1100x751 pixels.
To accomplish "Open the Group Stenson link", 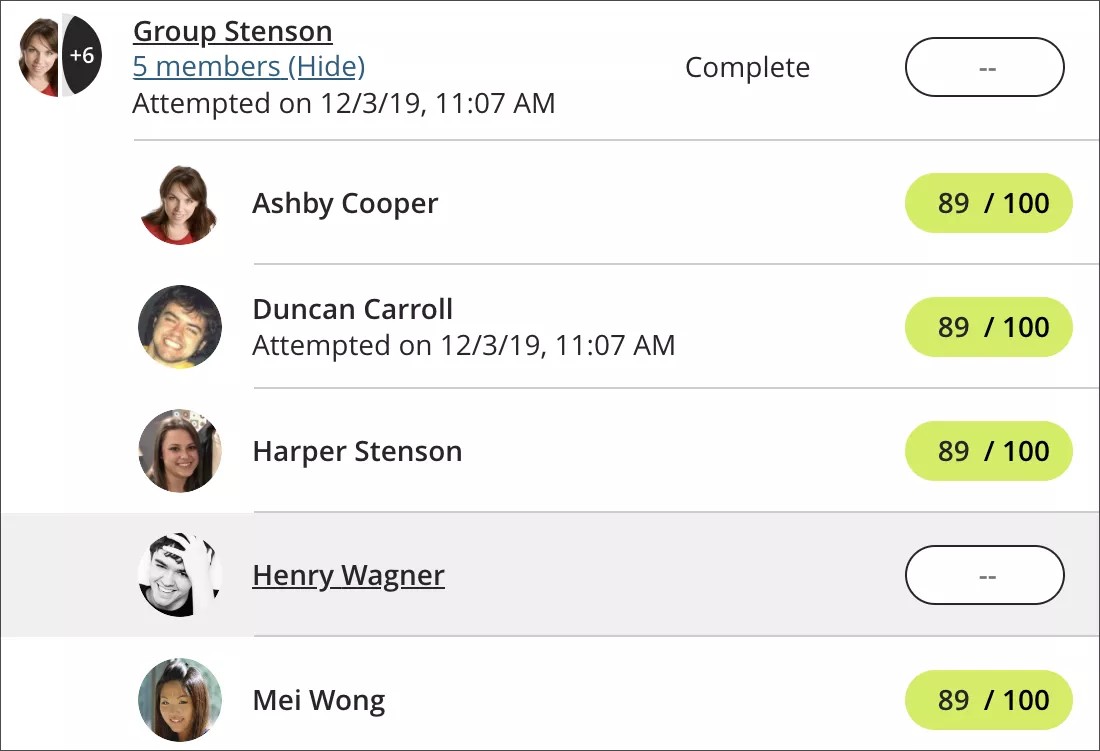I will point(232,31).
